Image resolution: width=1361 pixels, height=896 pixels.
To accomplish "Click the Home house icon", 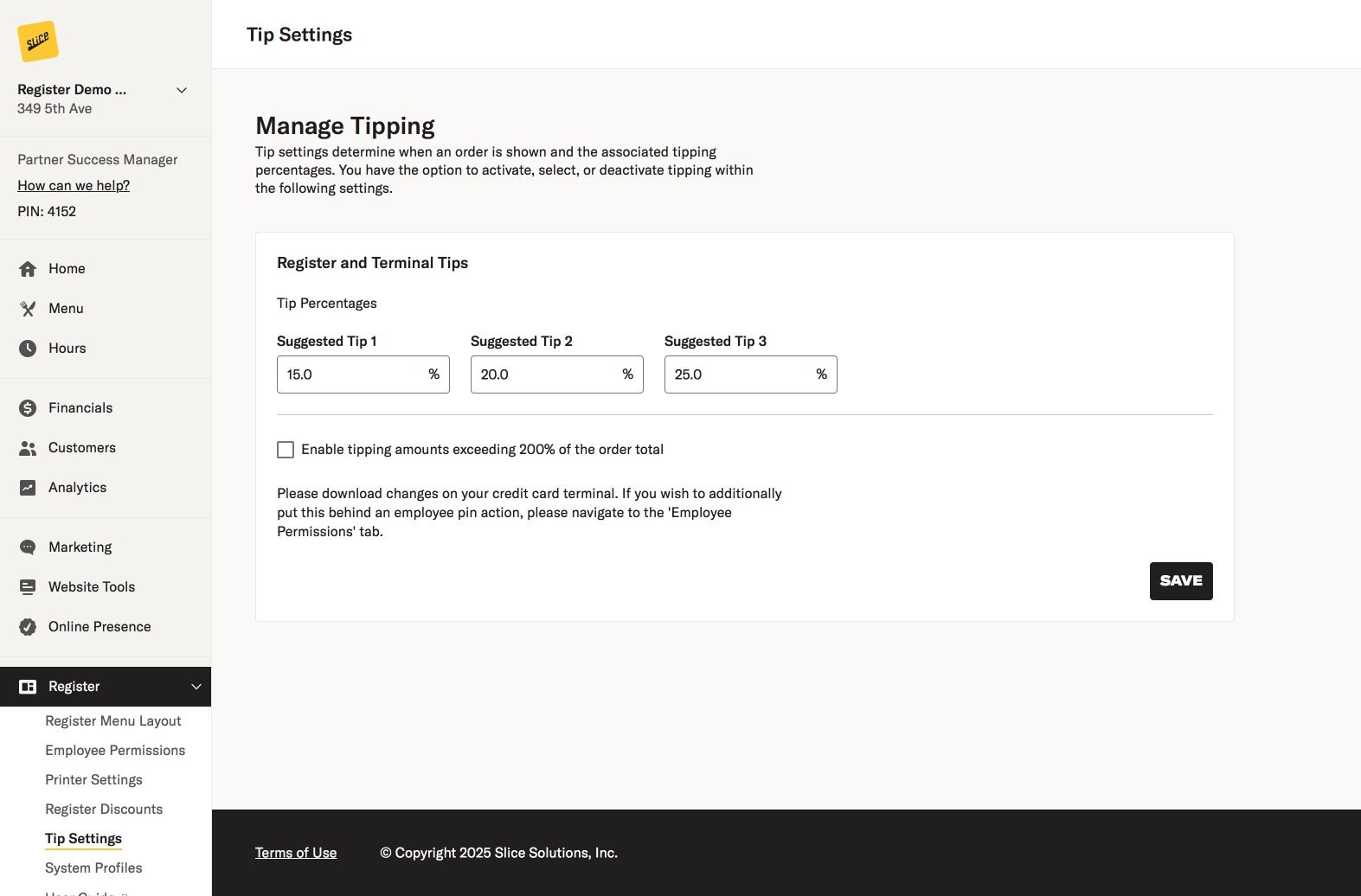I will pyautogui.click(x=28, y=269).
